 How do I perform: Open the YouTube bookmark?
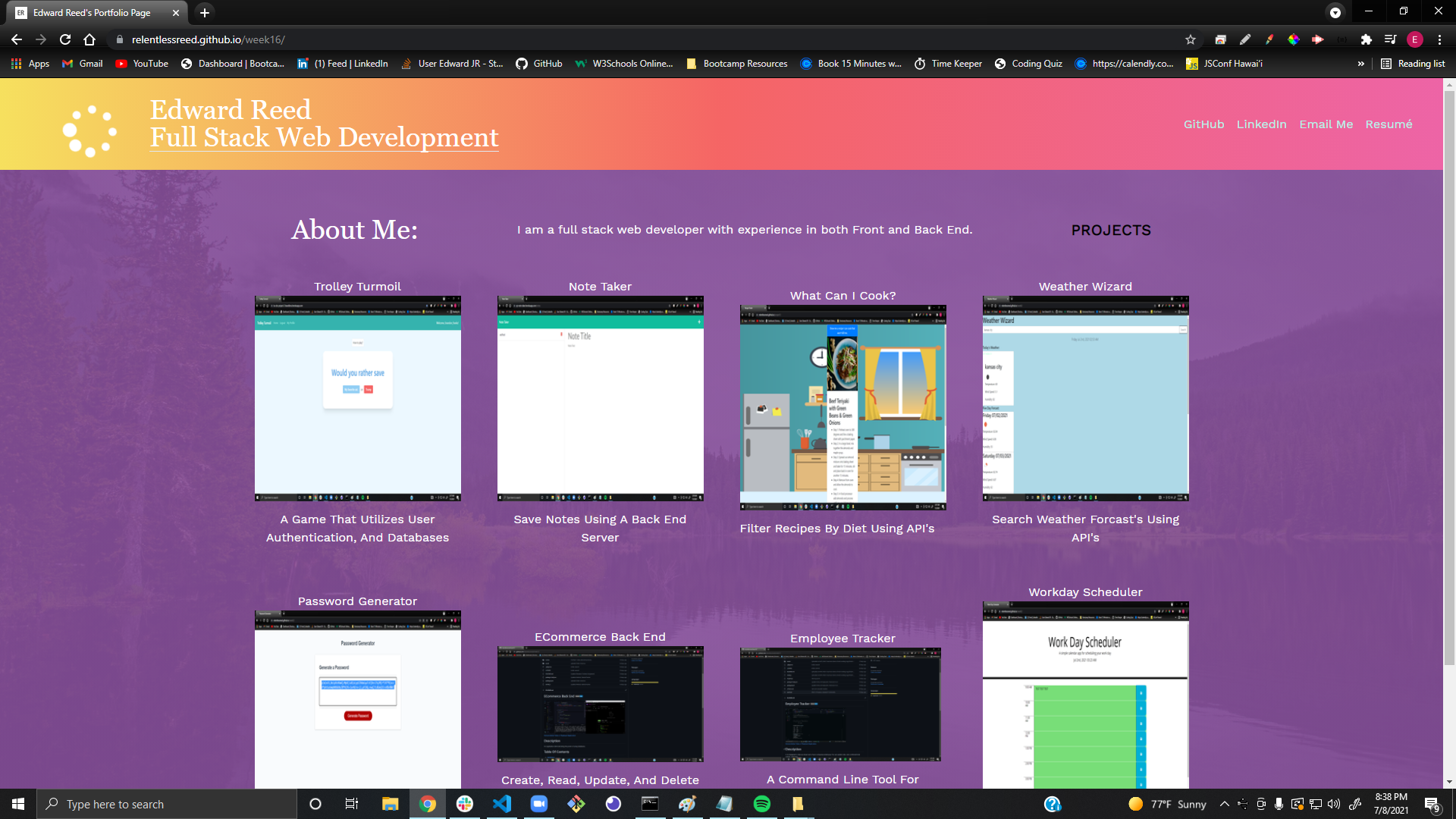[142, 64]
